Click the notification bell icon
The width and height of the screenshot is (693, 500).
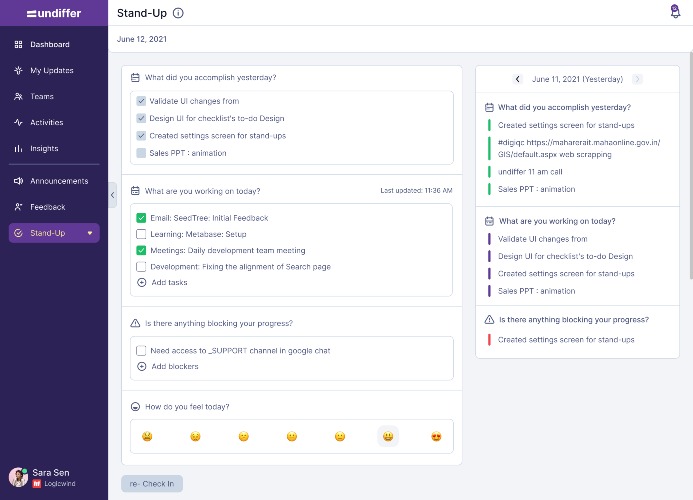(x=675, y=12)
